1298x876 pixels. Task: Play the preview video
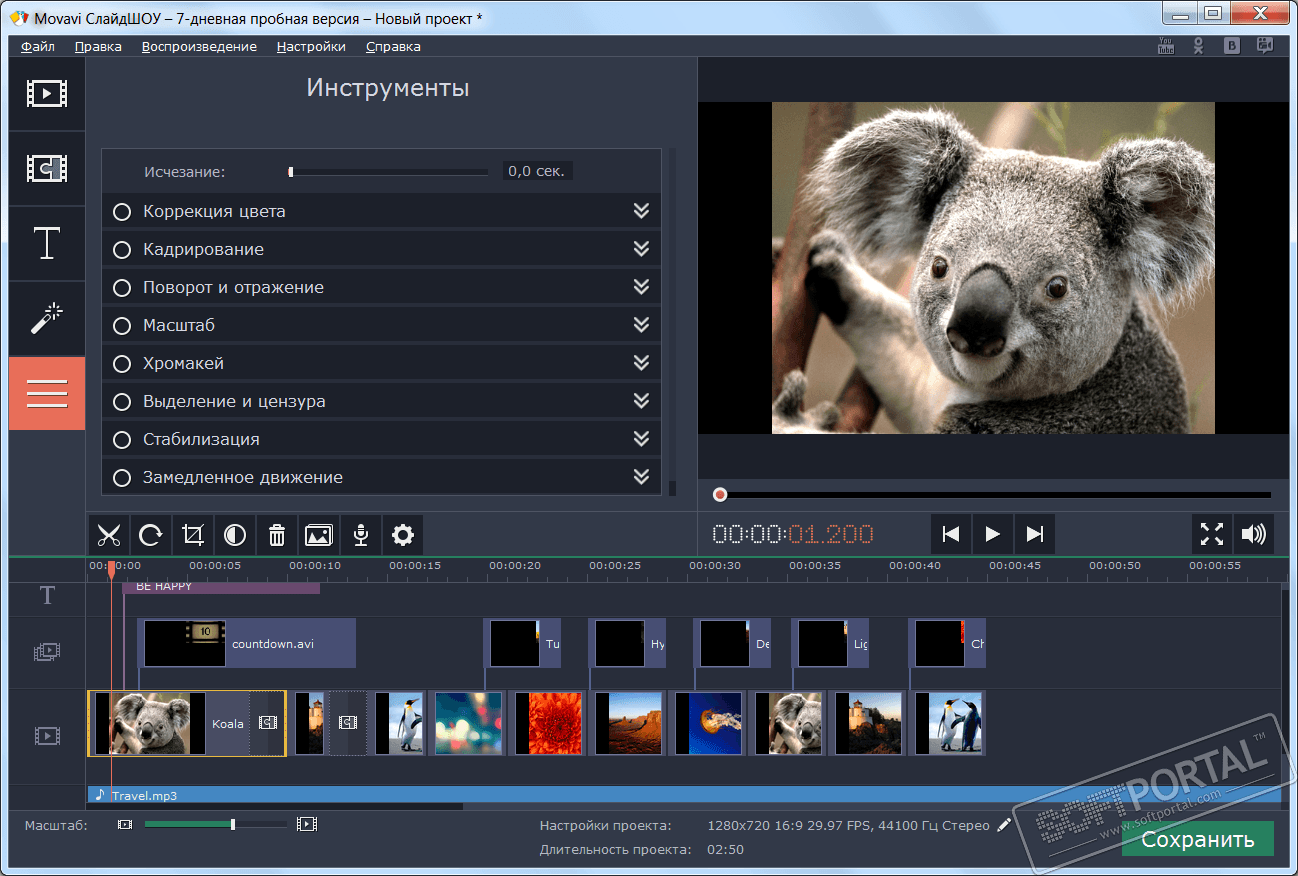[993, 534]
